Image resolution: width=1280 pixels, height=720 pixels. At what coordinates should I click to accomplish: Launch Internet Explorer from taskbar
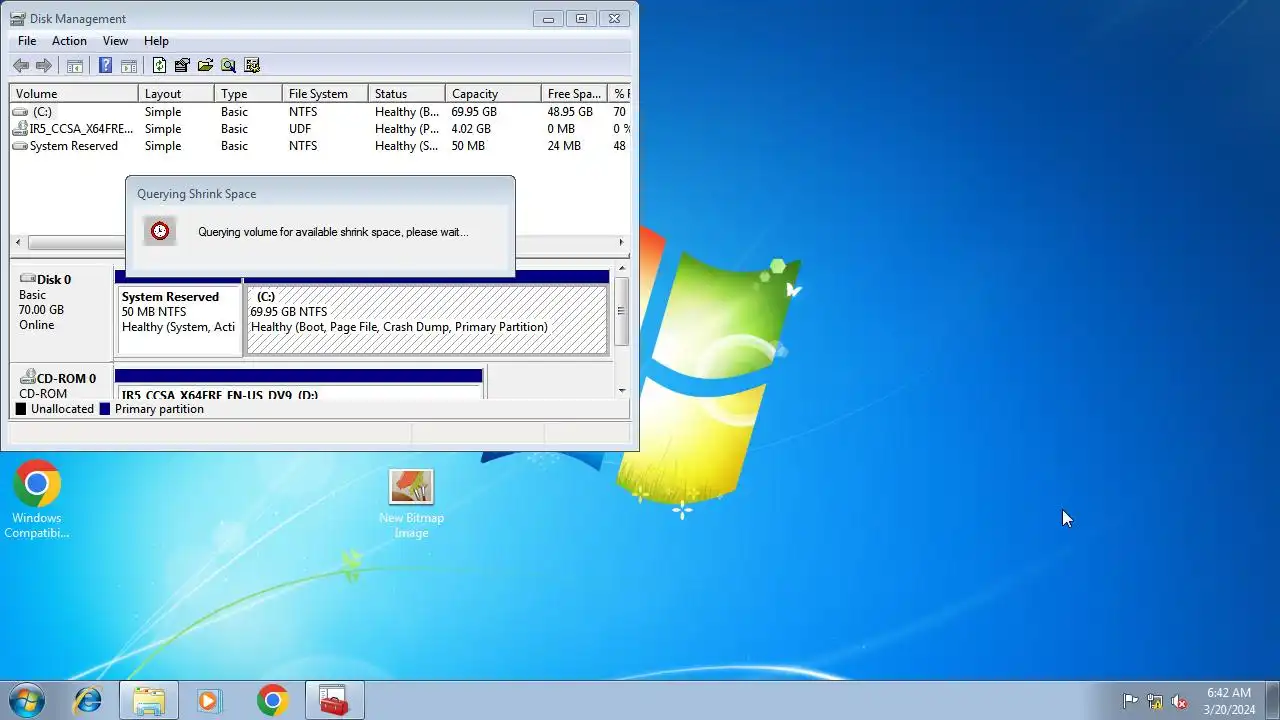(88, 700)
